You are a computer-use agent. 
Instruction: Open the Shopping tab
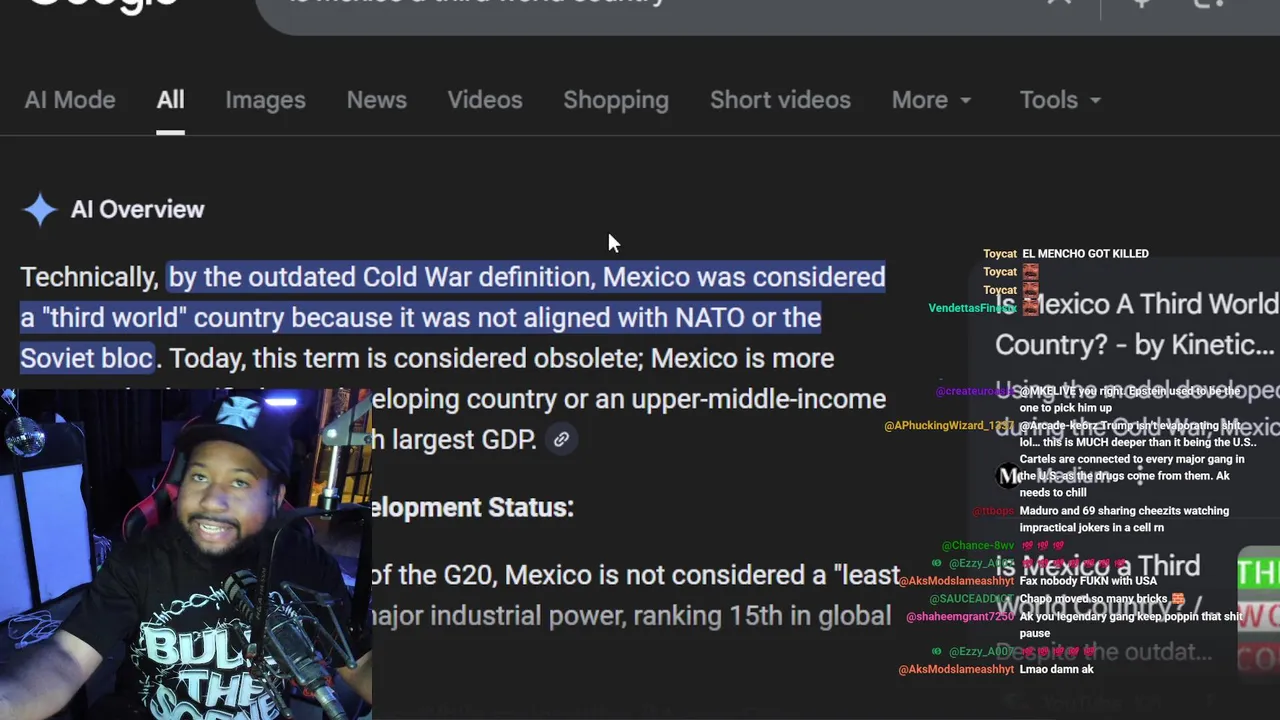616,100
